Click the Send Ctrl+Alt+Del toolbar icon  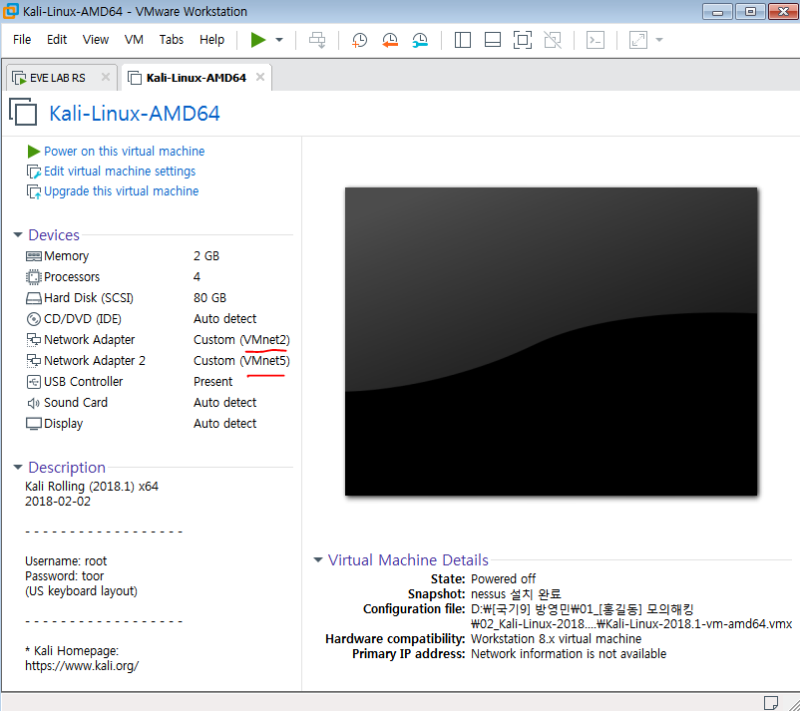(x=317, y=40)
